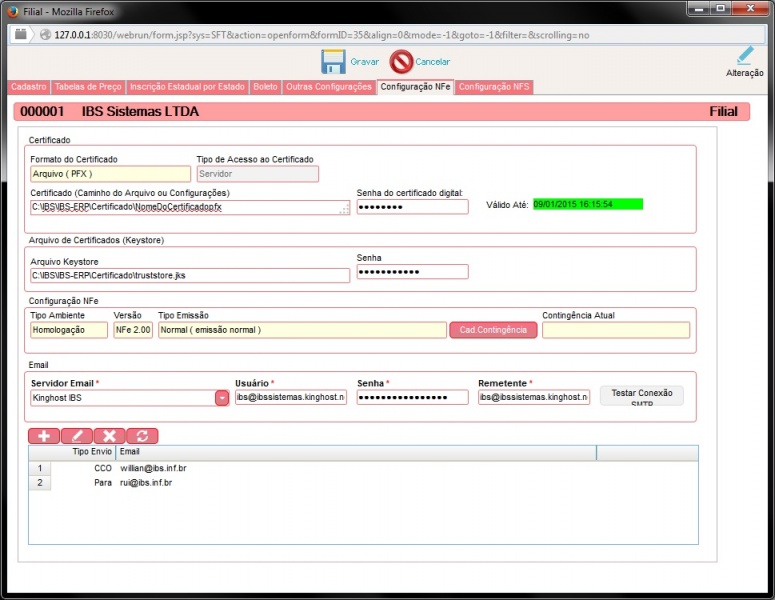Click the CCO cell in row 1

103,468
